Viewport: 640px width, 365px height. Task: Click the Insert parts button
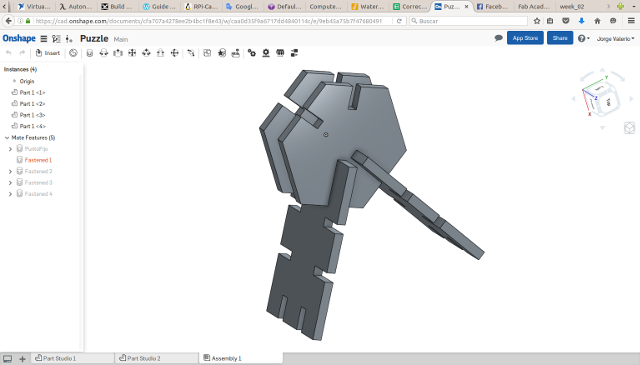(48, 53)
